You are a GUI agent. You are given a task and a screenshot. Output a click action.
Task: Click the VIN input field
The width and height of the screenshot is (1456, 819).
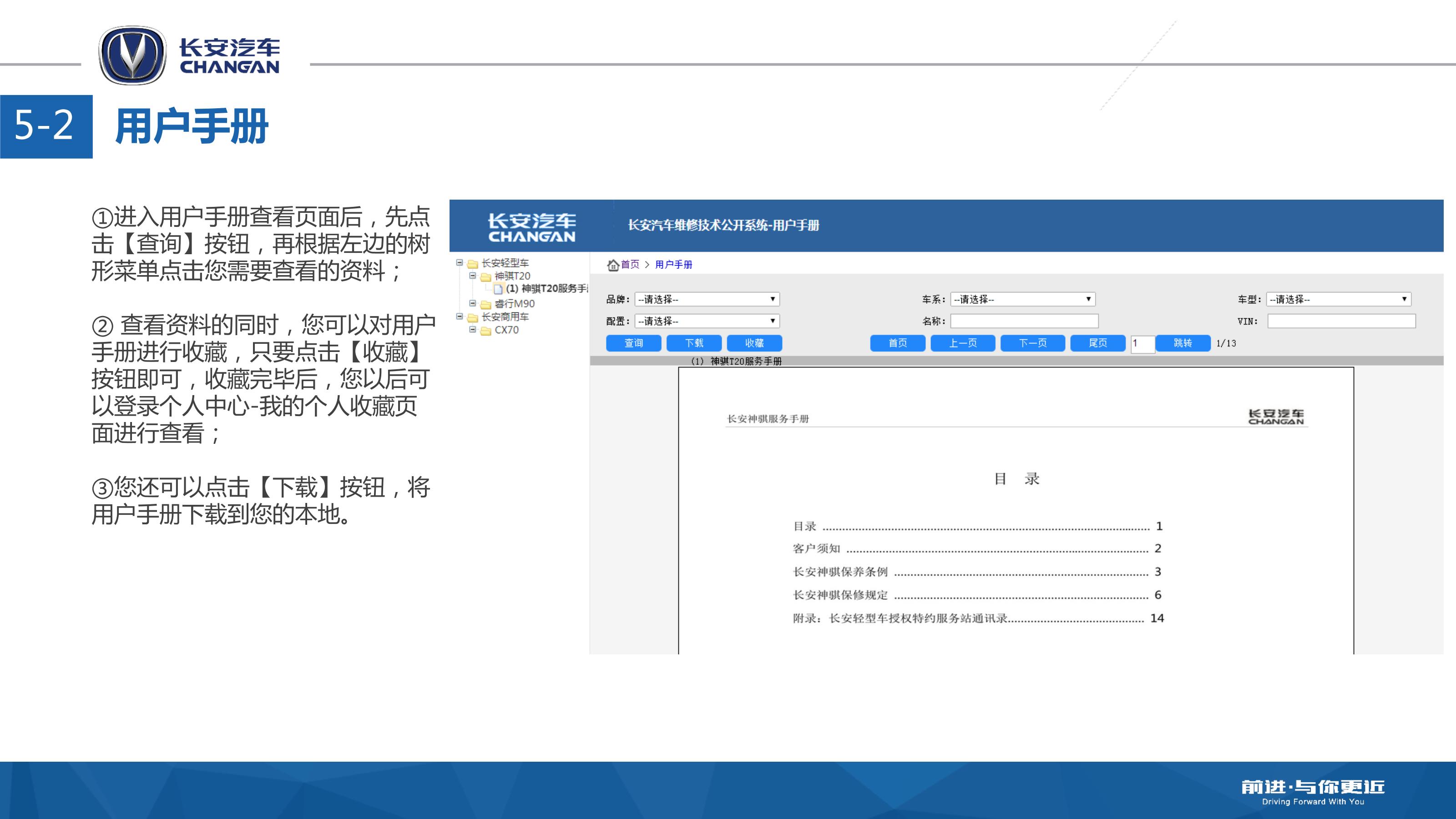[1341, 322]
